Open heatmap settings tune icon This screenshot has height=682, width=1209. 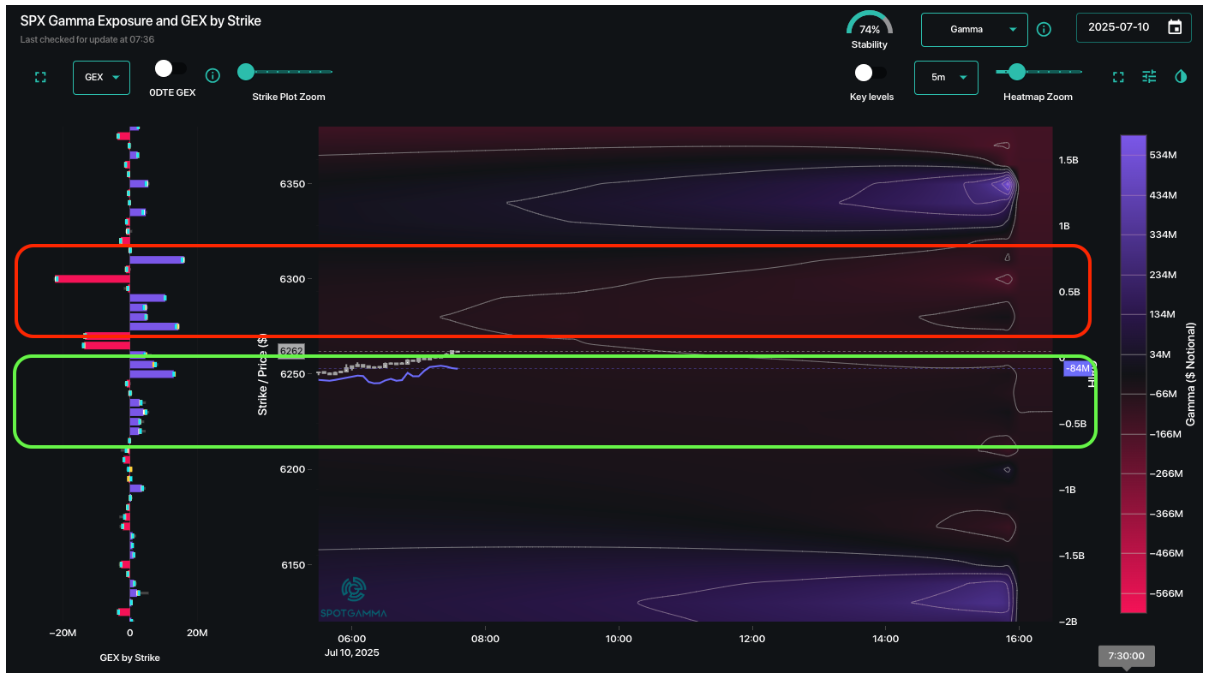click(1149, 77)
